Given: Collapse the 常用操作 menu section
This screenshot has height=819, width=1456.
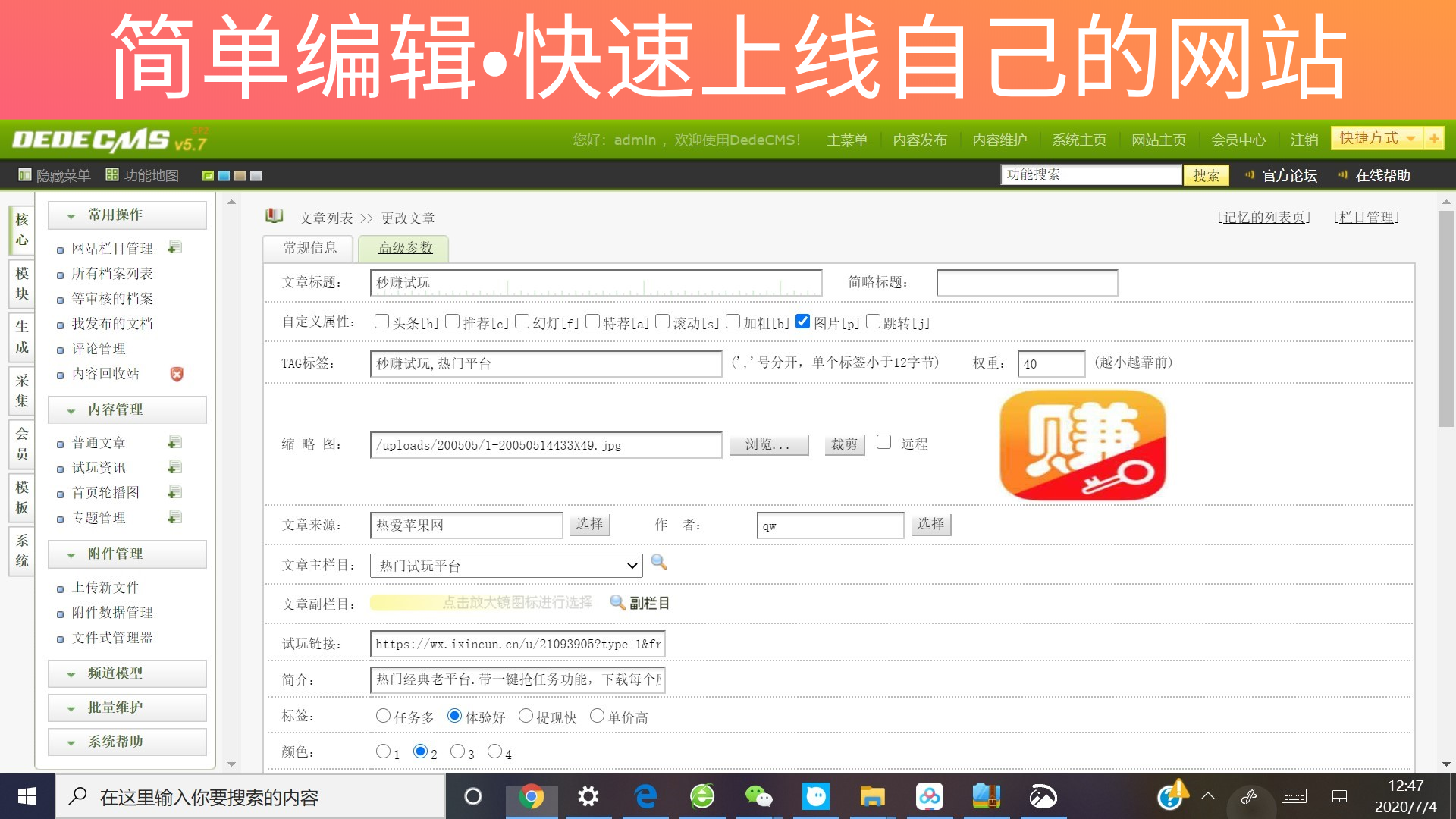Looking at the screenshot, I should pos(127,215).
